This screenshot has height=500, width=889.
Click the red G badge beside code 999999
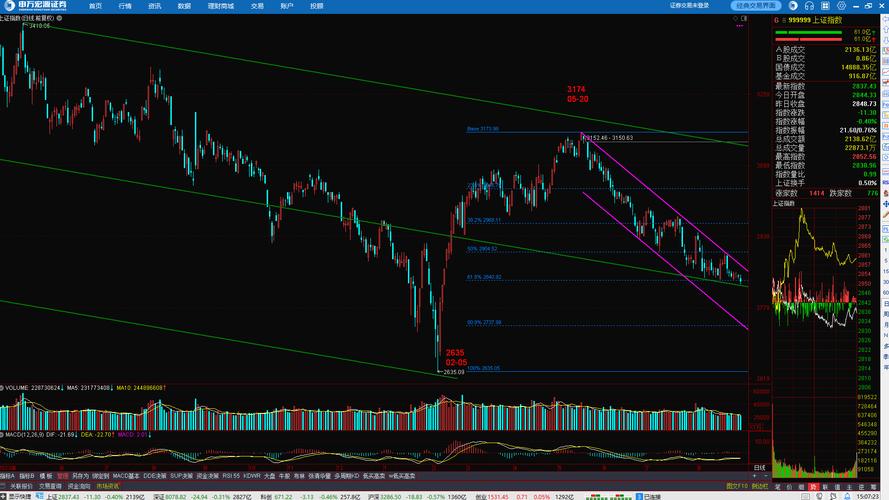pyautogui.click(x=775, y=20)
